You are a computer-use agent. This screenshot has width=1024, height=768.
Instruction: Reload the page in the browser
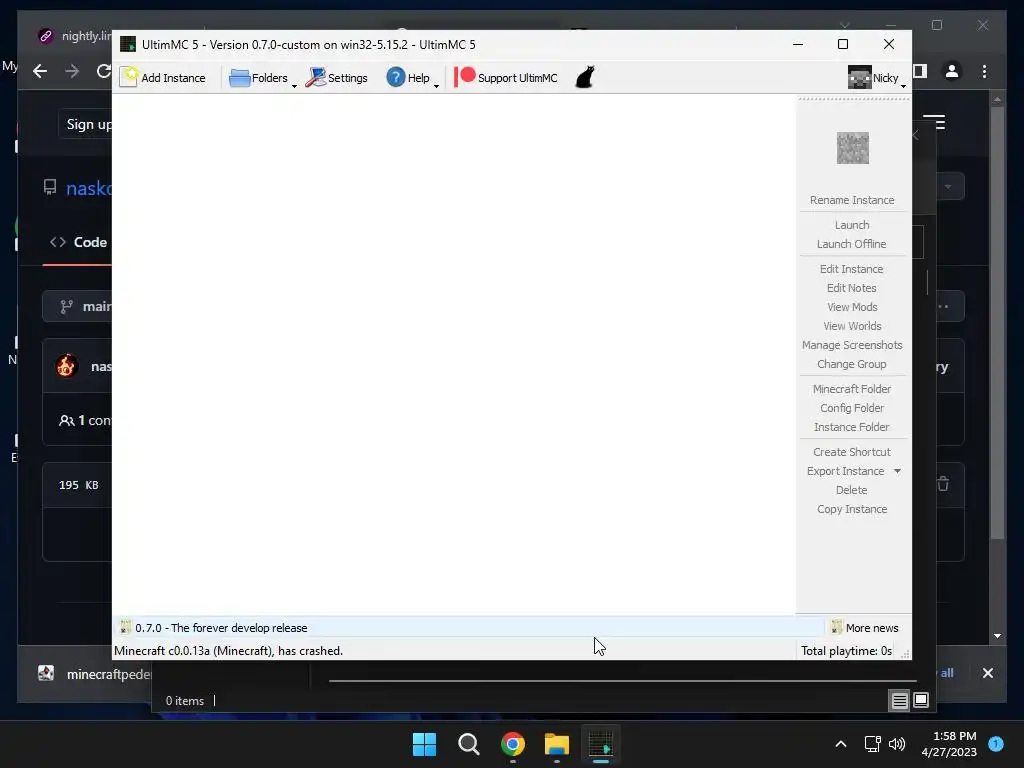pos(103,71)
